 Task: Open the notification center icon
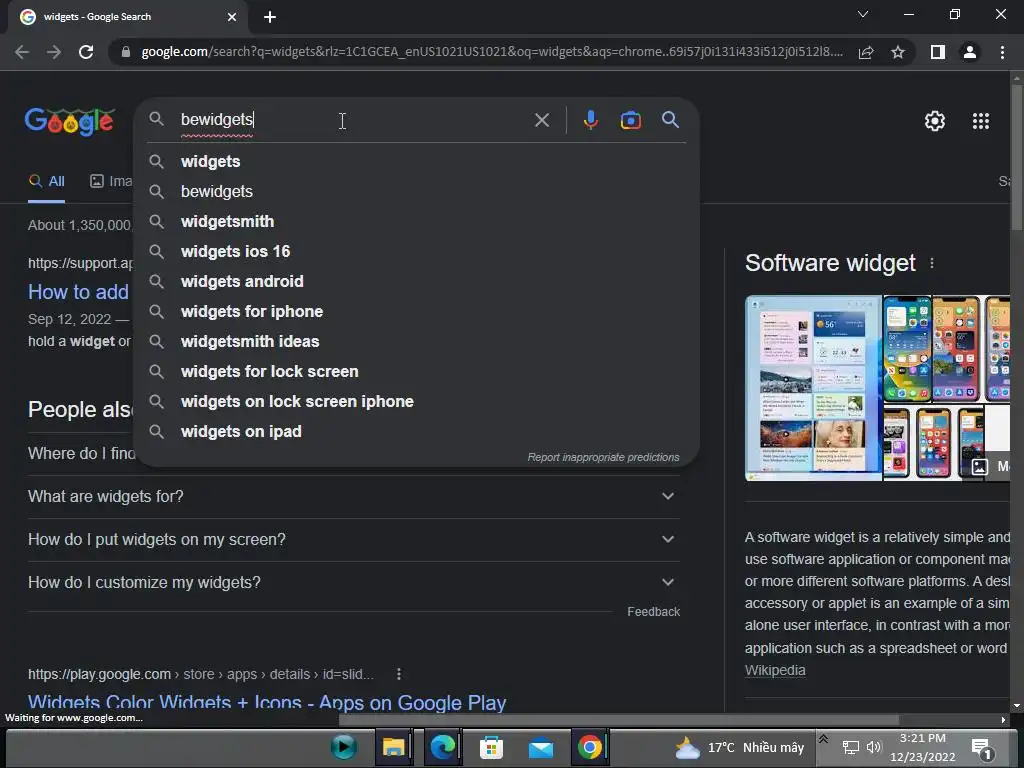pyautogui.click(x=982, y=748)
